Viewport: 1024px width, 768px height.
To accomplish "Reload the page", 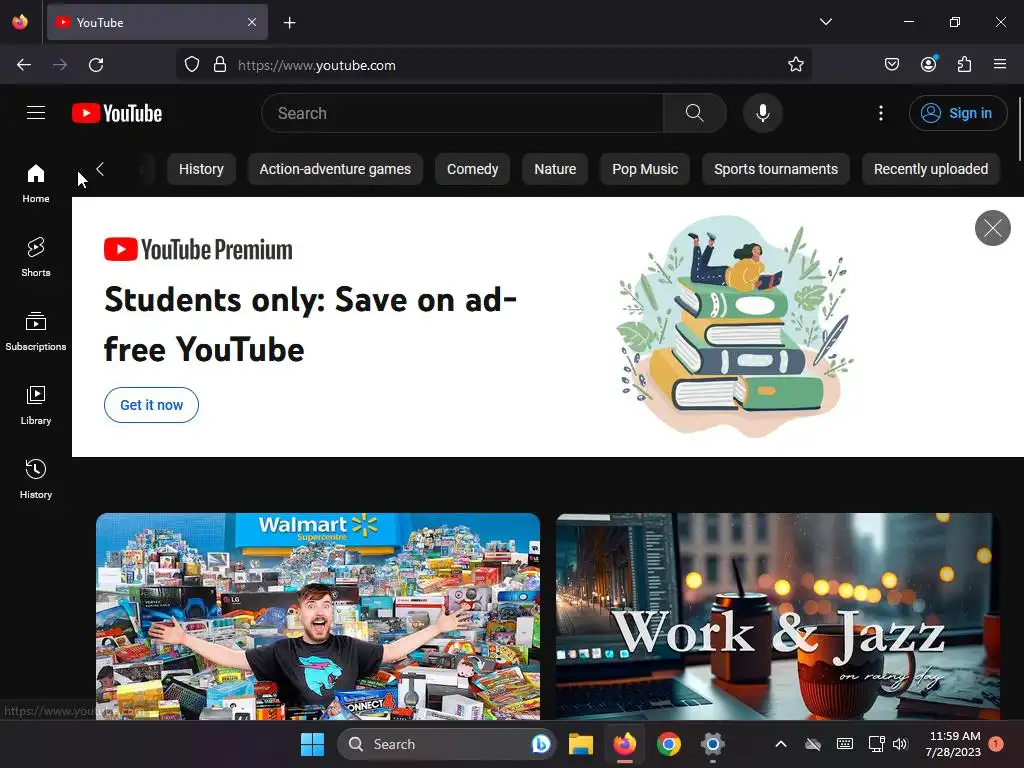I will click(96, 65).
